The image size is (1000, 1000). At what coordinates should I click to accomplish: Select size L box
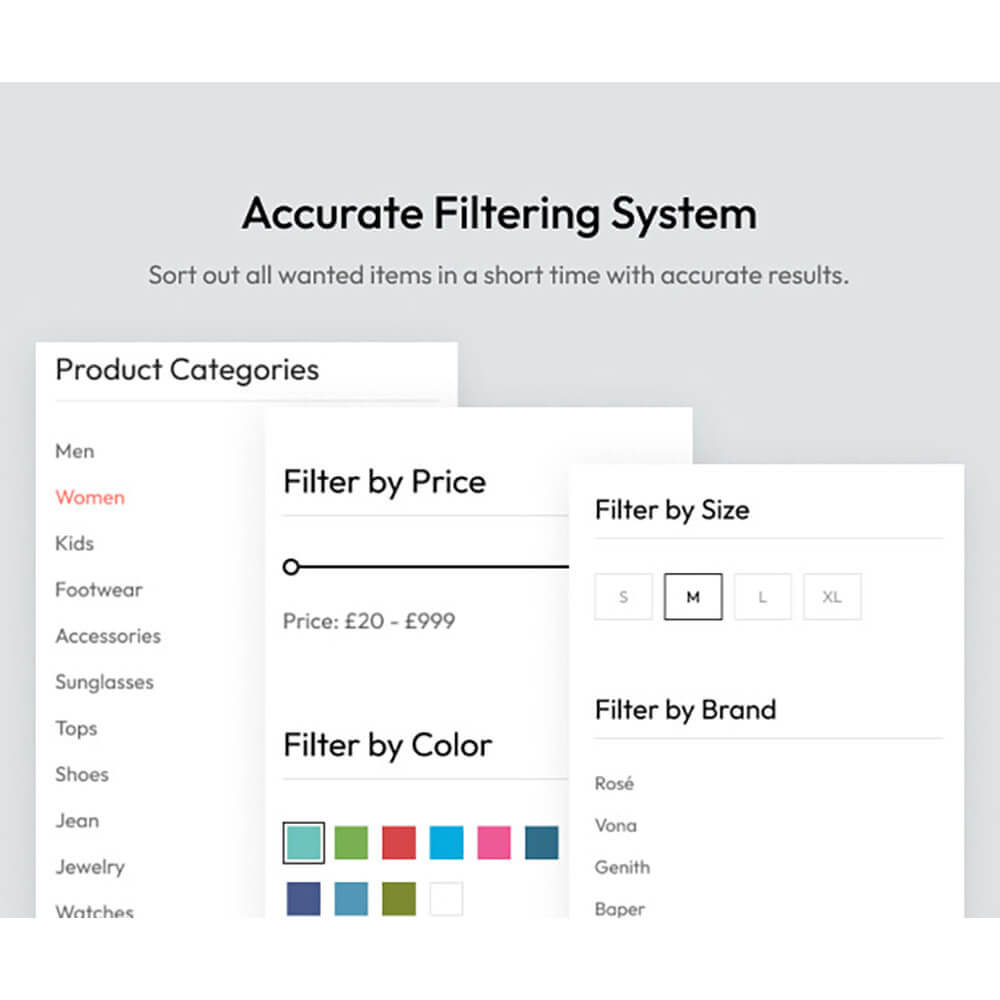coord(763,597)
